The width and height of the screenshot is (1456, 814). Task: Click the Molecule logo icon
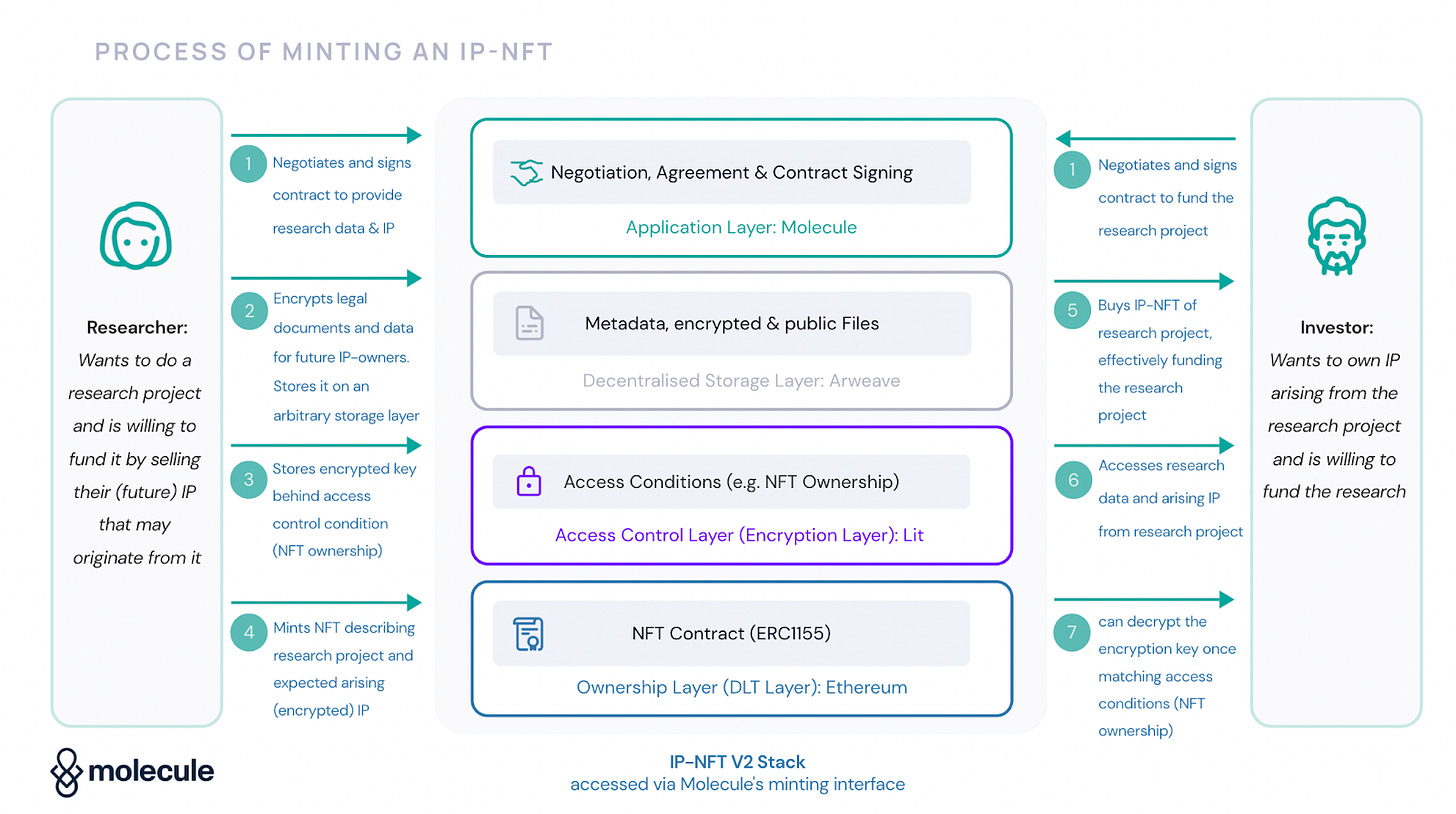[x=65, y=771]
